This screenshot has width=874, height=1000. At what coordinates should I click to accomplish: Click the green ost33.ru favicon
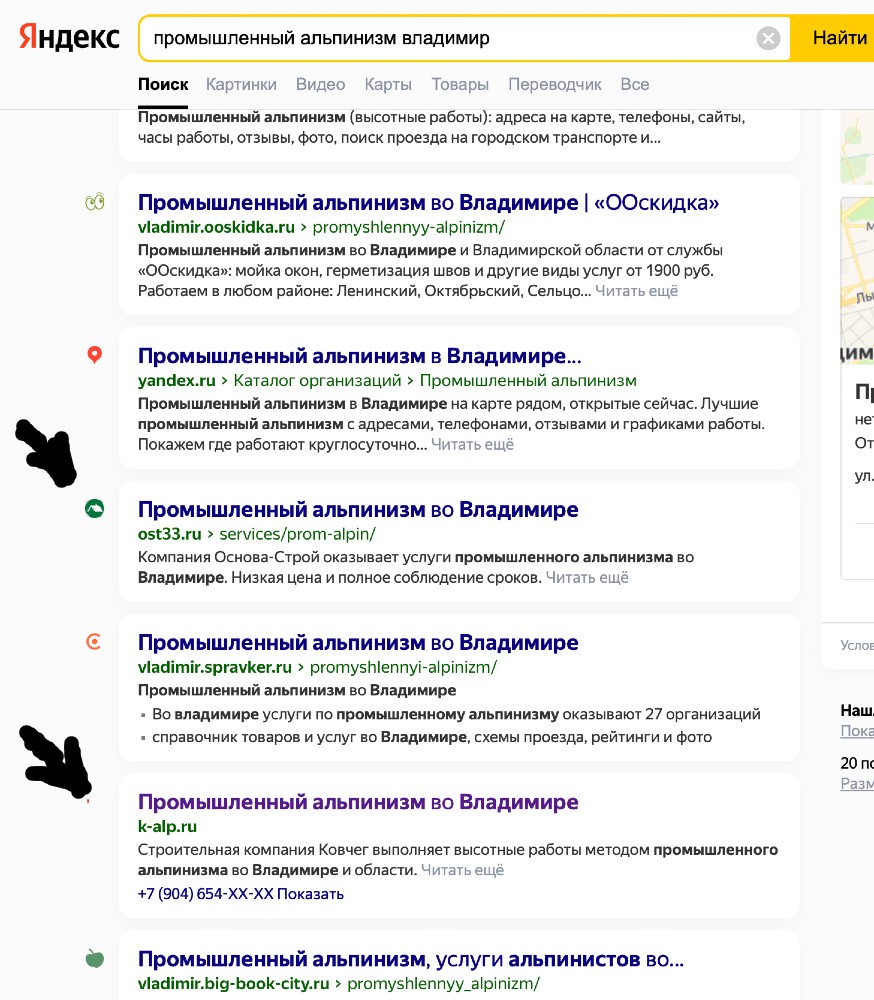click(94, 508)
